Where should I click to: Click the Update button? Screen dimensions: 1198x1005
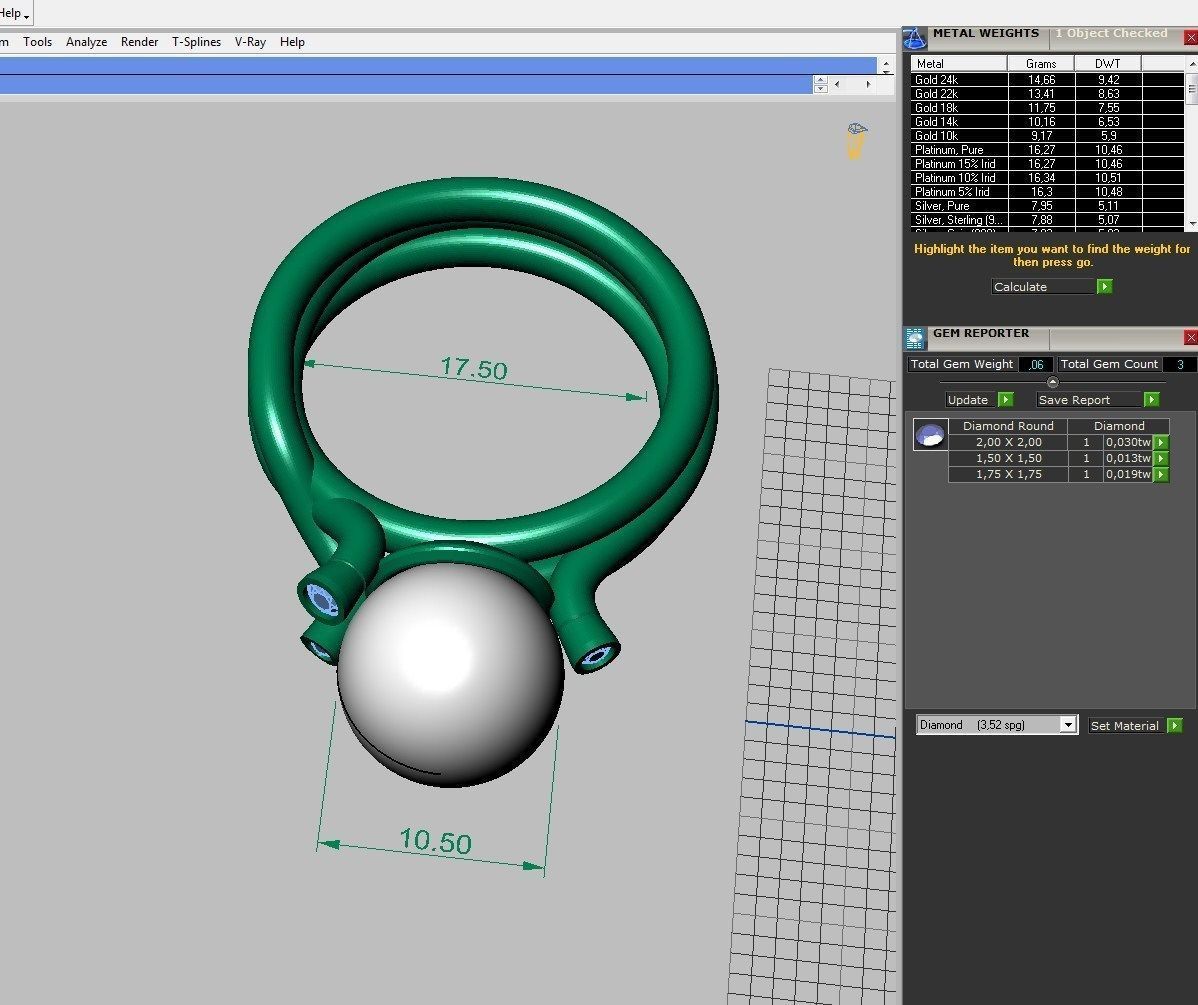(972, 400)
